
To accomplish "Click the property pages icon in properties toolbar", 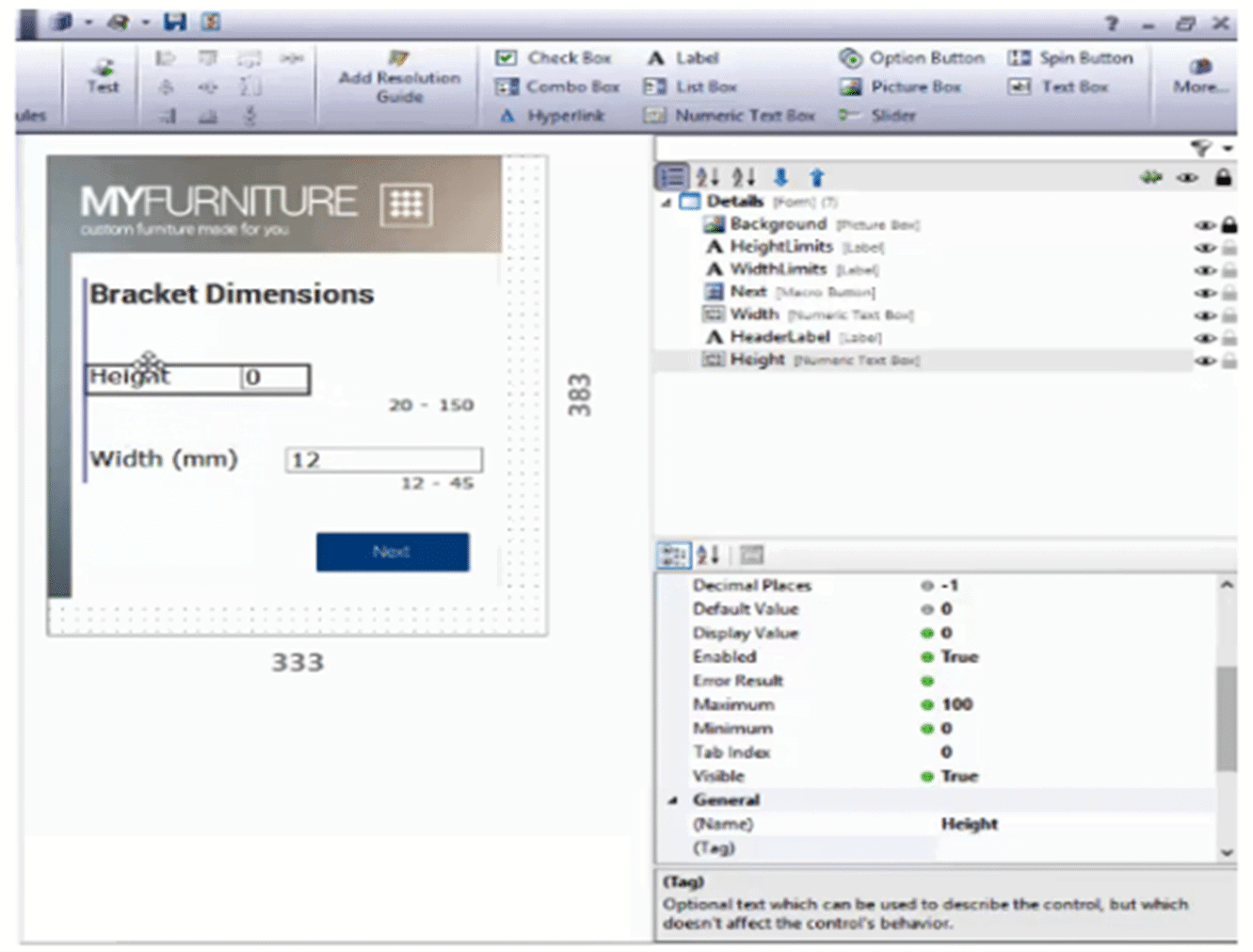I will [751, 555].
